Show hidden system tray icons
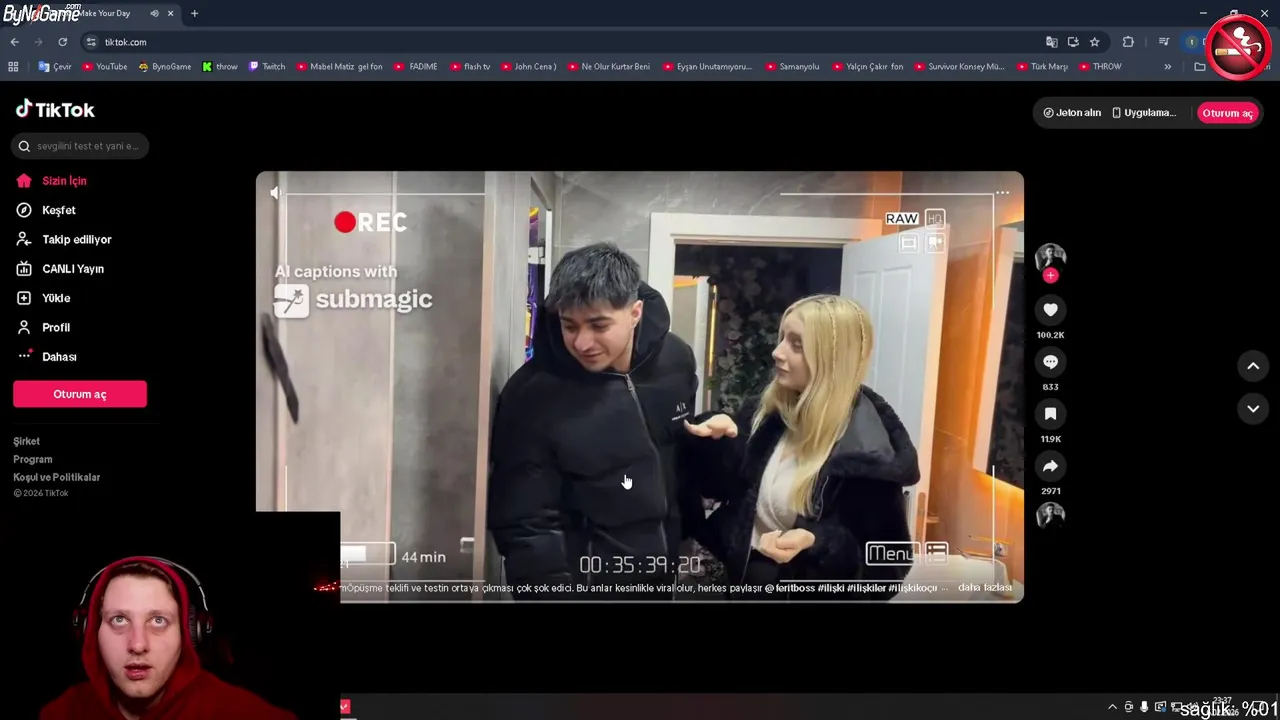 [1112, 707]
